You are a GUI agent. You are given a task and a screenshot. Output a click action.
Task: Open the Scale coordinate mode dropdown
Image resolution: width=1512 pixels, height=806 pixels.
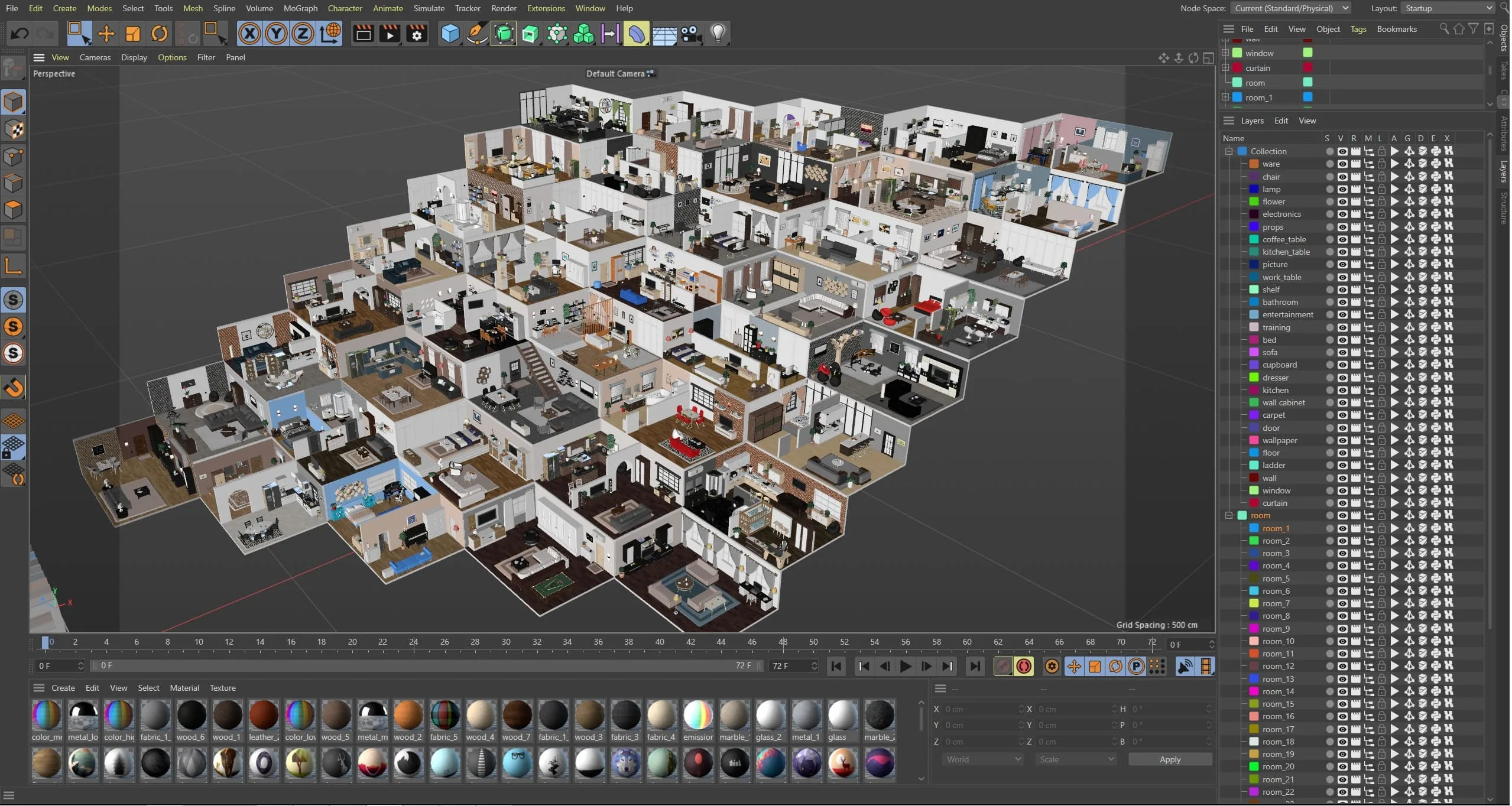[x=1076, y=760]
